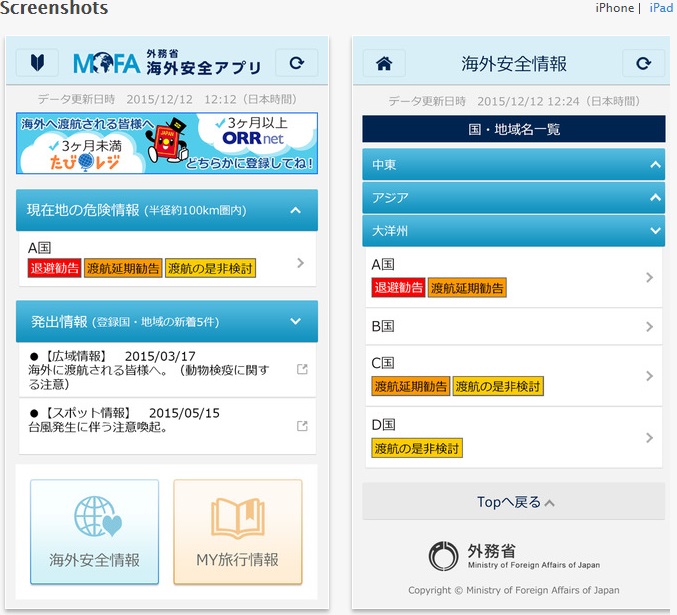
Task: Click 渡航の是非検討 yellow tag in left A国 row
Action: pos(210,268)
